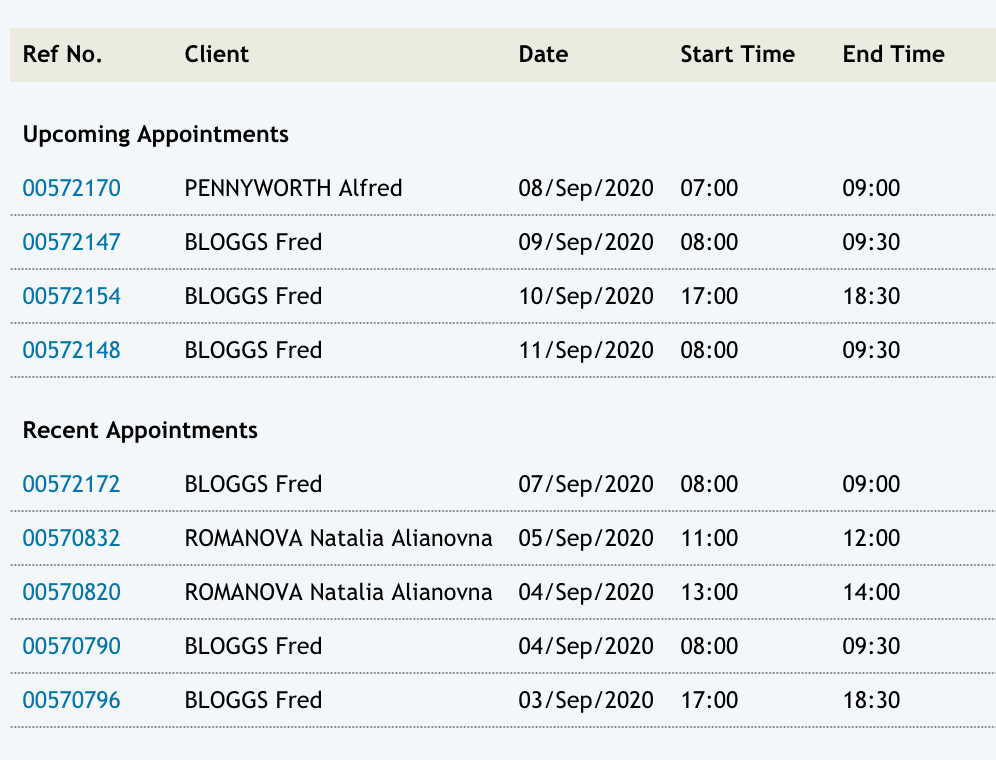Click the 08/Sep/2020 date cell

tap(586, 188)
